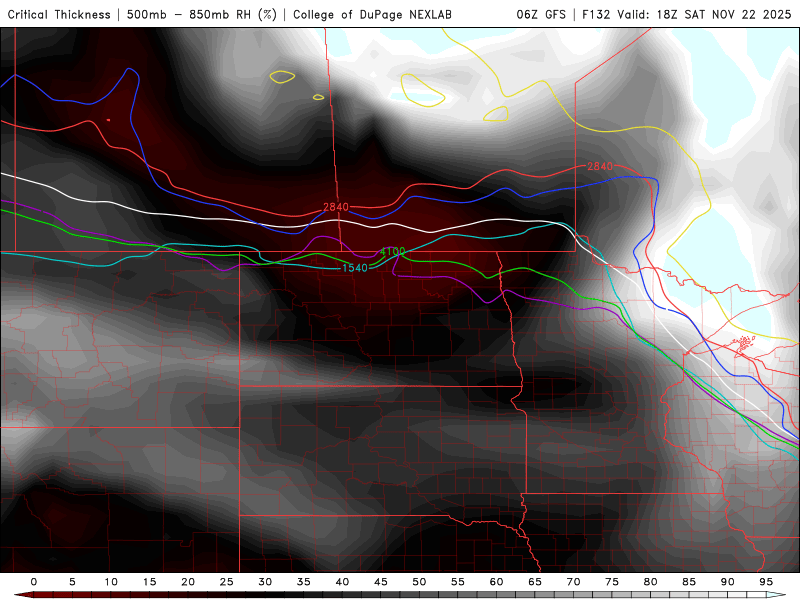The width and height of the screenshot is (800, 600).
Task: Select the "30" color scale label
Action: click(265, 582)
